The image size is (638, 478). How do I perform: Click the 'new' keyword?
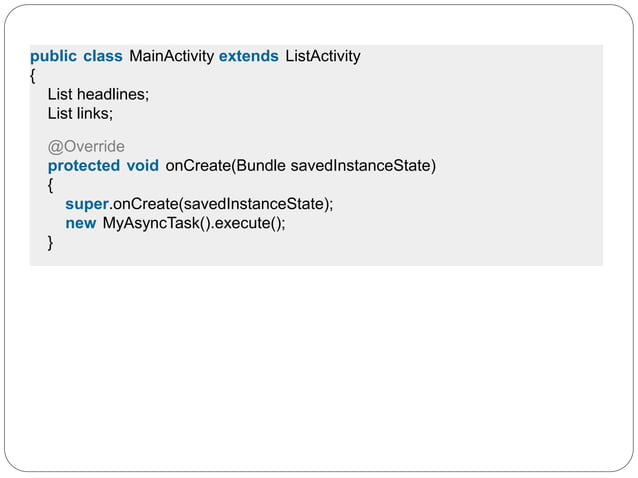[x=81, y=223]
